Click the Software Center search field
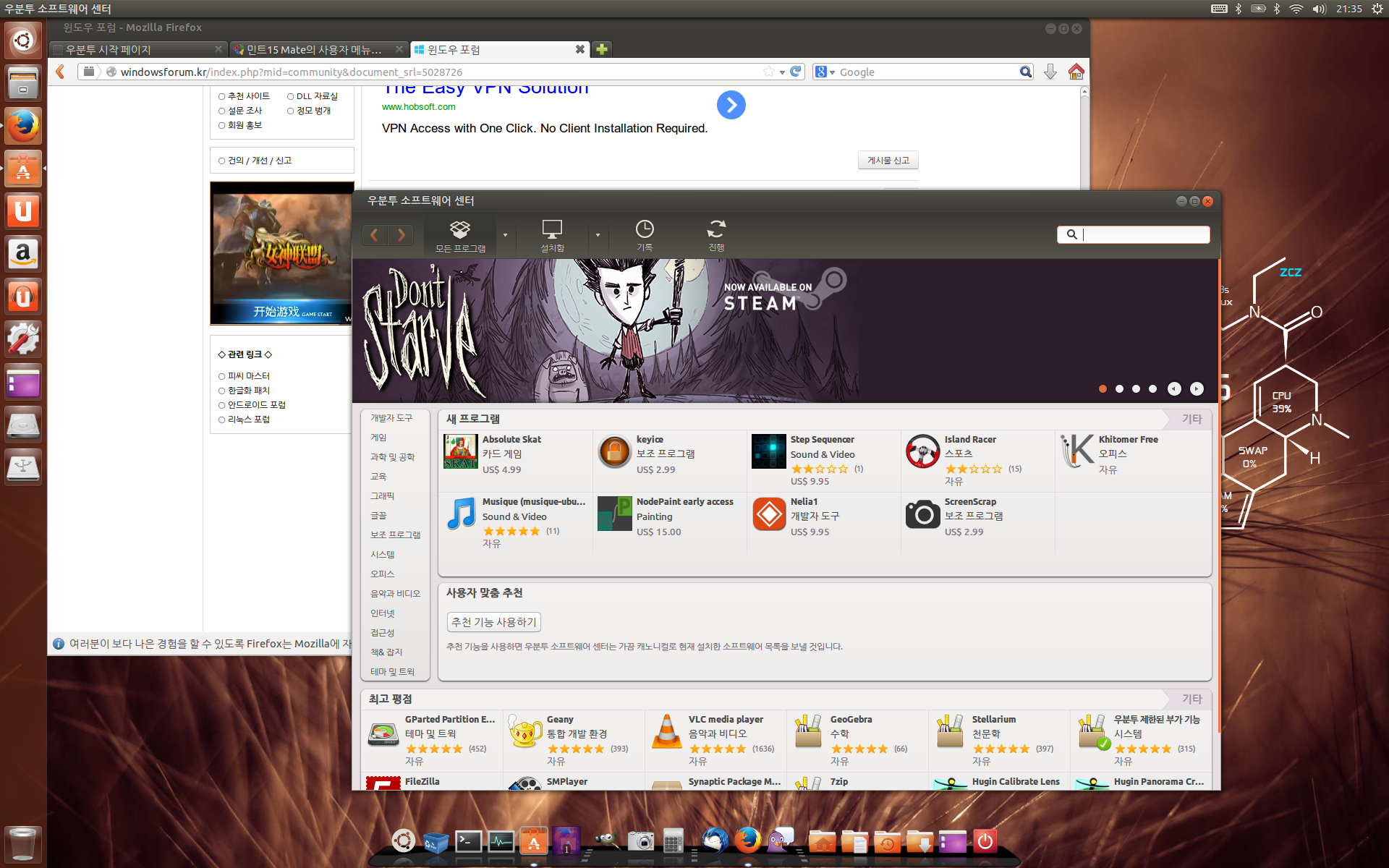The height and width of the screenshot is (868, 1389). coord(1134,234)
